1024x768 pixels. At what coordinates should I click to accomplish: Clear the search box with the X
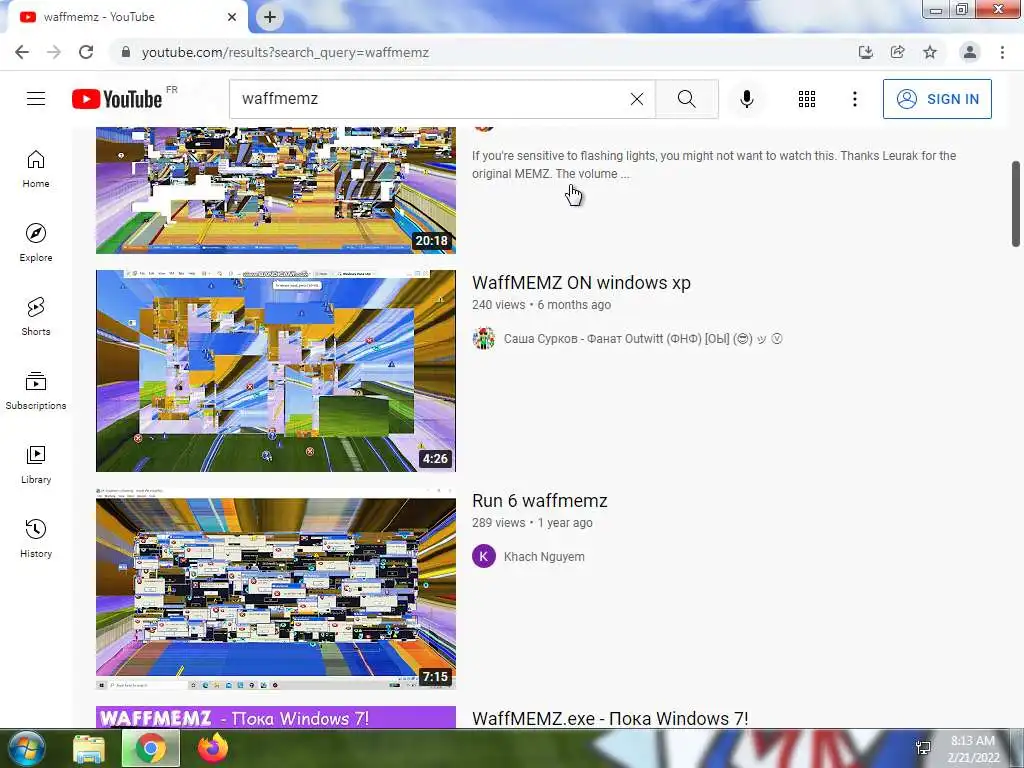coord(637,99)
